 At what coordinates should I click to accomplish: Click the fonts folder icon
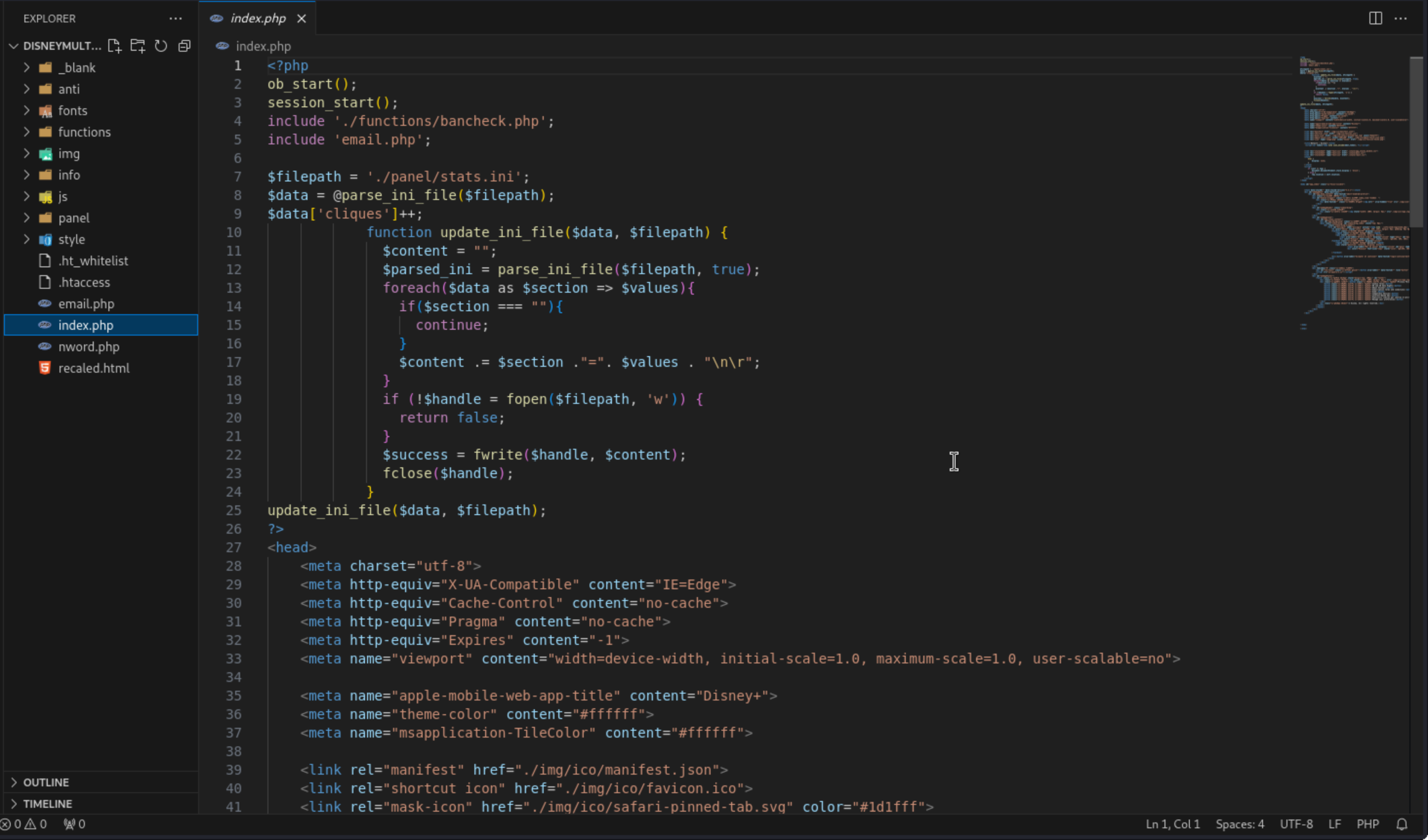coord(45,111)
